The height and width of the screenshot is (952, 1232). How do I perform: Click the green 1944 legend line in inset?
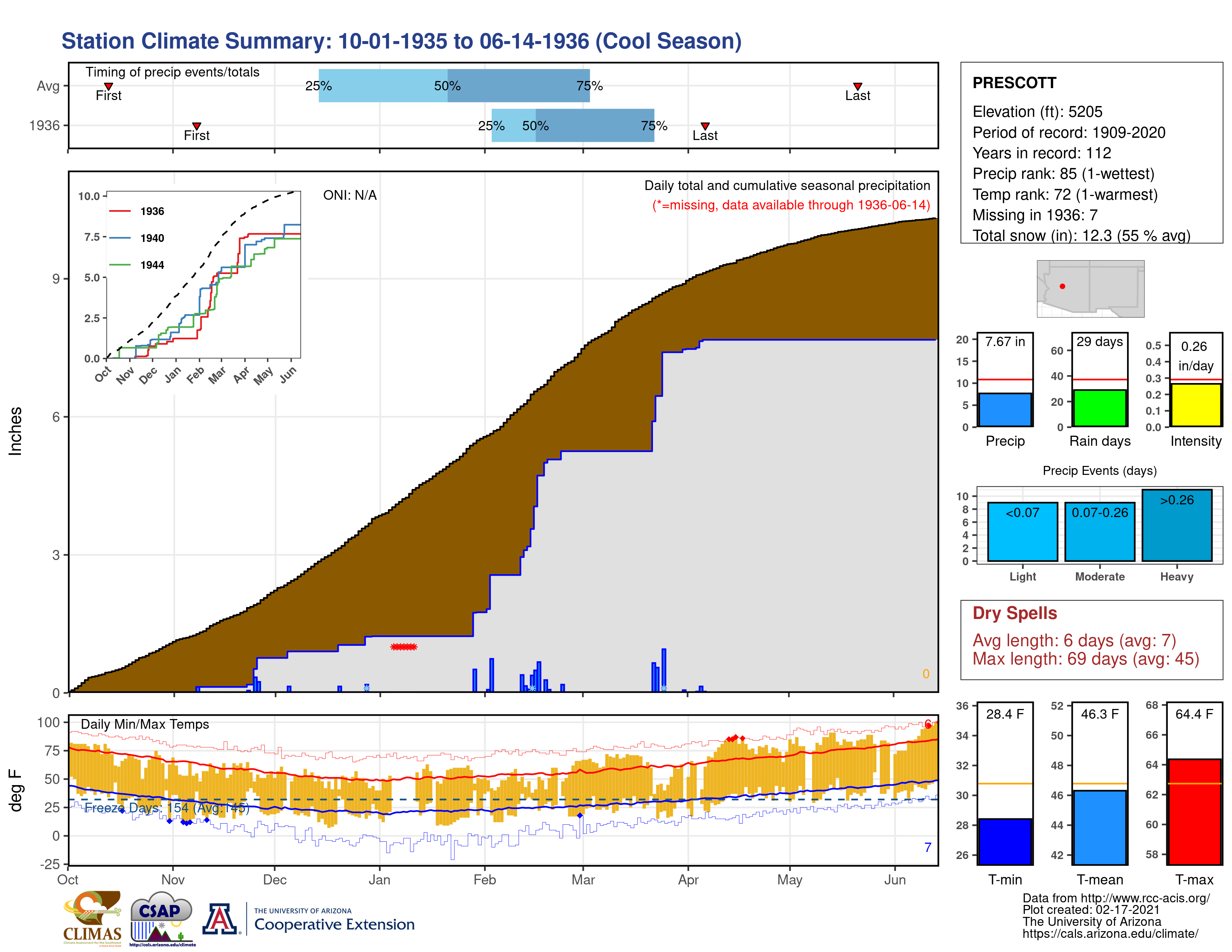(119, 265)
